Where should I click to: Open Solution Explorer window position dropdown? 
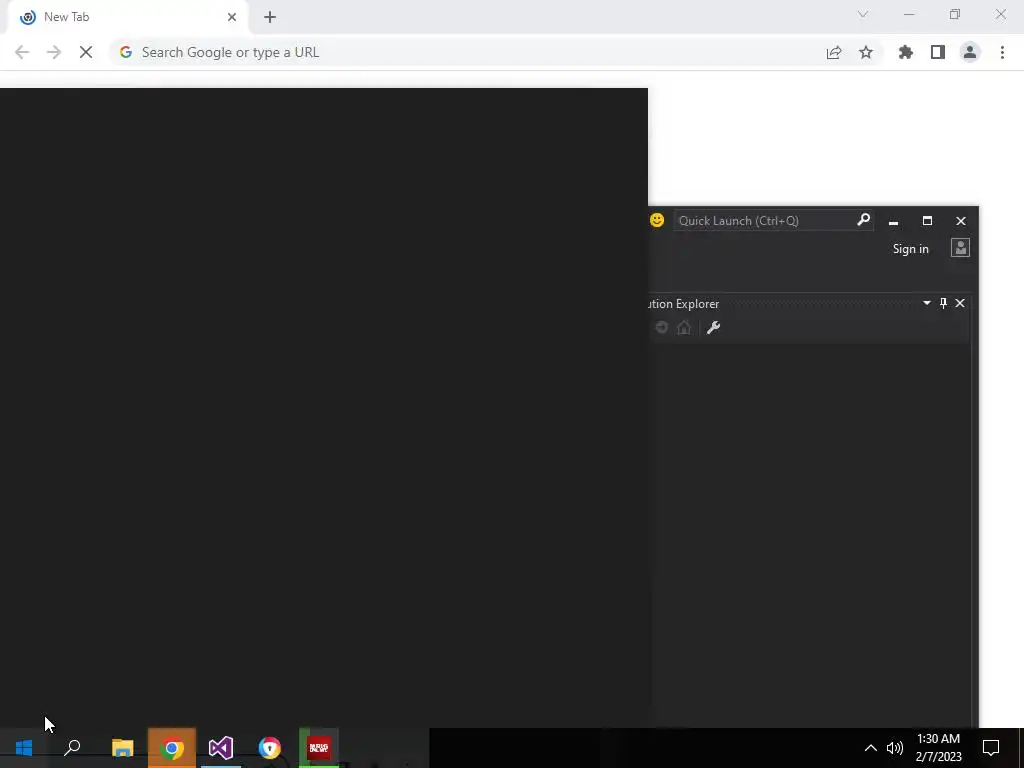click(927, 303)
